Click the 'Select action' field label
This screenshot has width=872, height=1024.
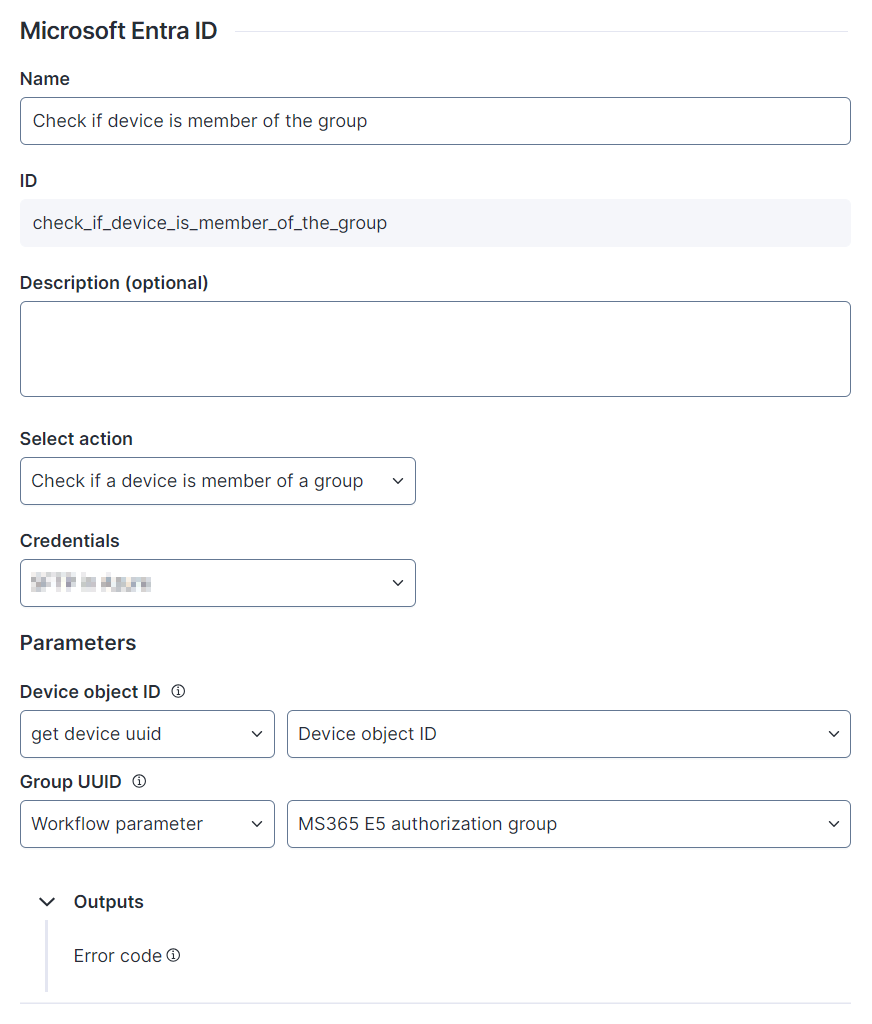pyautogui.click(x=76, y=439)
